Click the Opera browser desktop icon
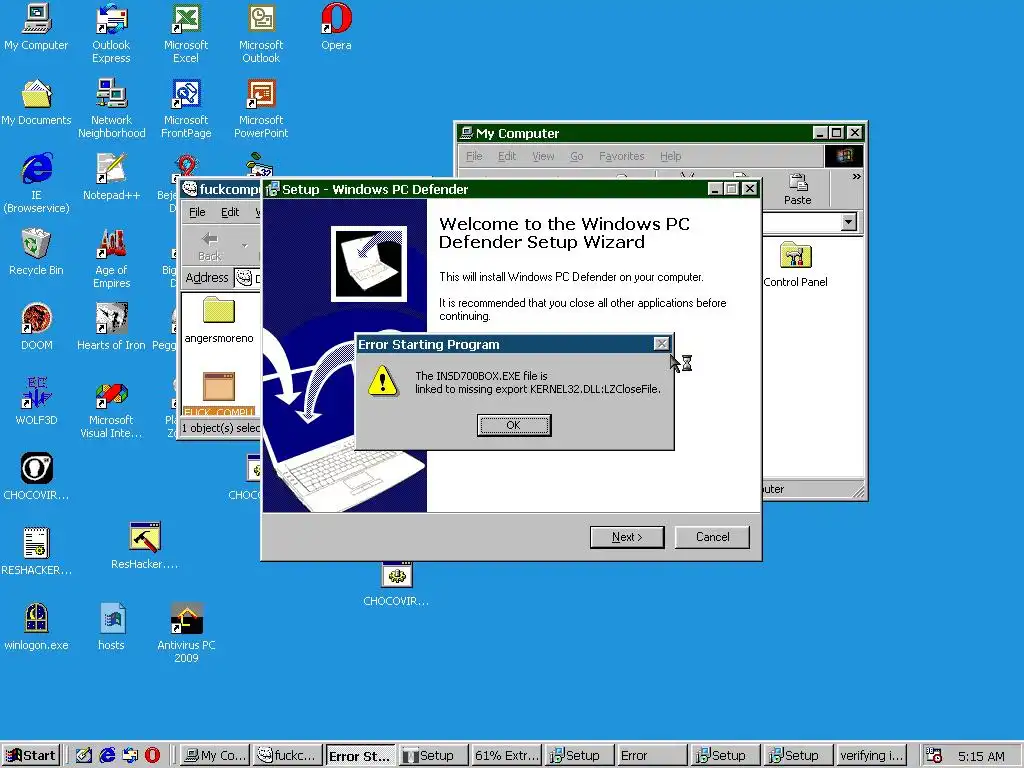The height and width of the screenshot is (768, 1024). point(336,27)
